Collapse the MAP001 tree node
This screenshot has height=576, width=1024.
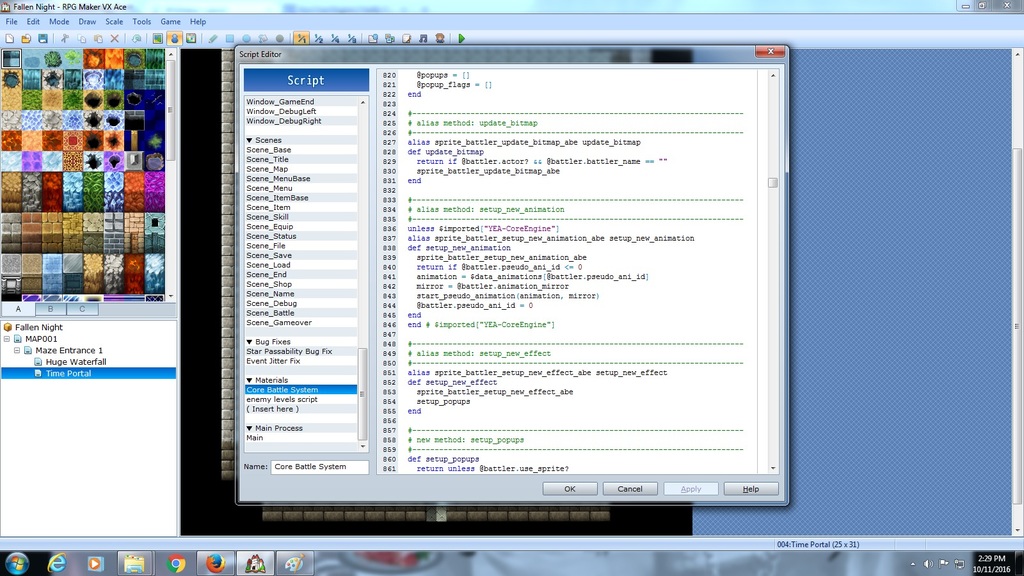click(8, 339)
